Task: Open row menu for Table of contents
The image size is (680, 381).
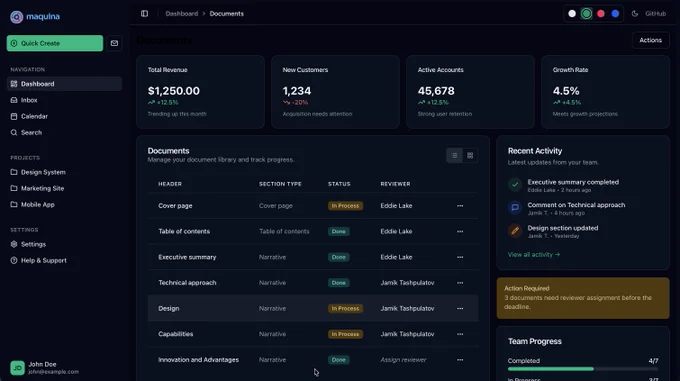Action: click(460, 231)
